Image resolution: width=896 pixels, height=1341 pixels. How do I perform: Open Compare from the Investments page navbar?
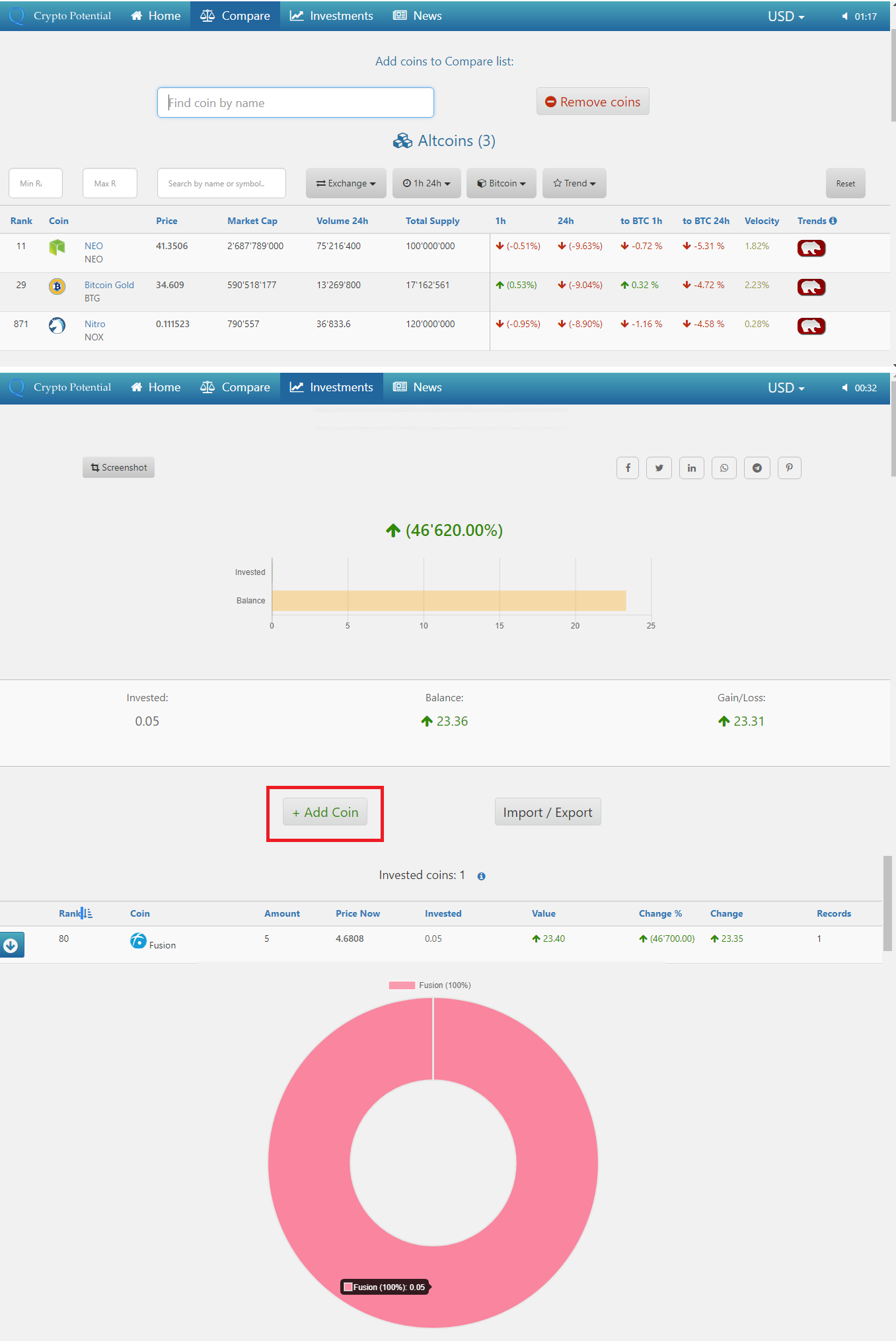235,387
